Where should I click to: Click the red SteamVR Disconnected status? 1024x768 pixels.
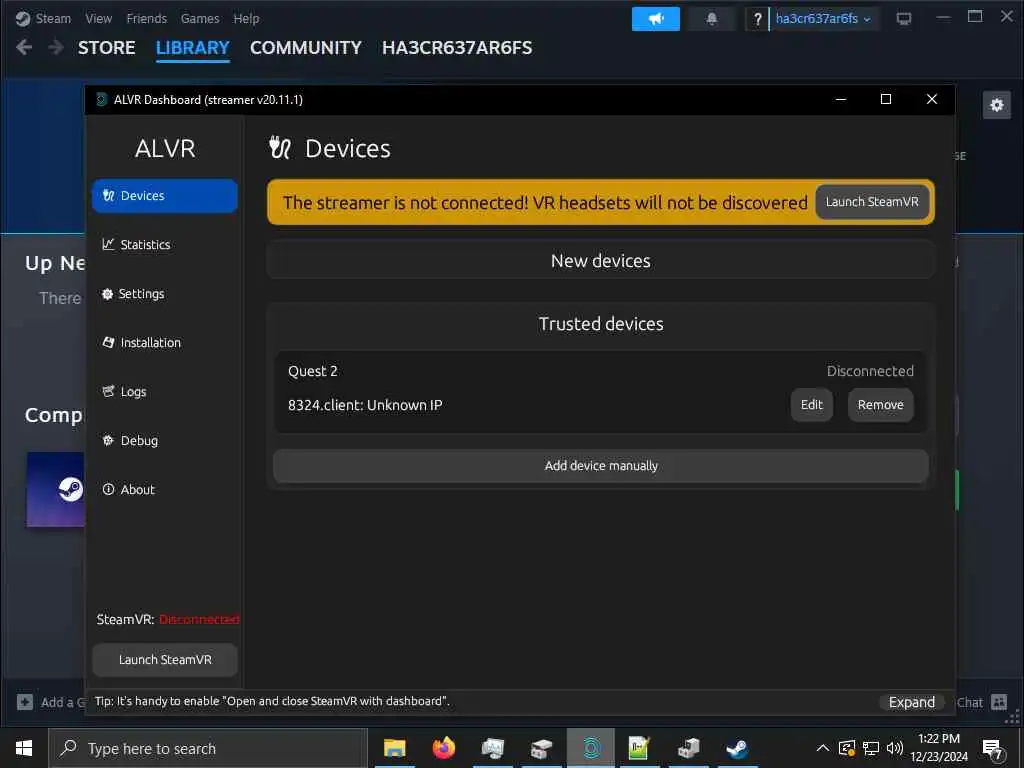click(199, 619)
